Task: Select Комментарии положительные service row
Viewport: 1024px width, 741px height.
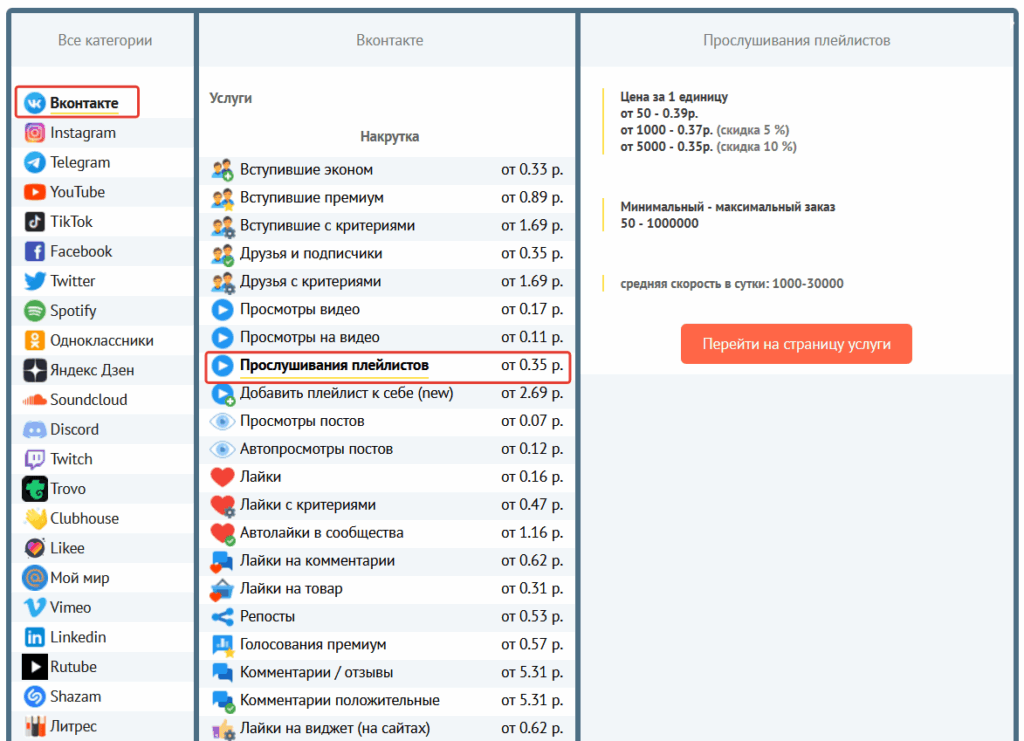Action: click(x=339, y=700)
